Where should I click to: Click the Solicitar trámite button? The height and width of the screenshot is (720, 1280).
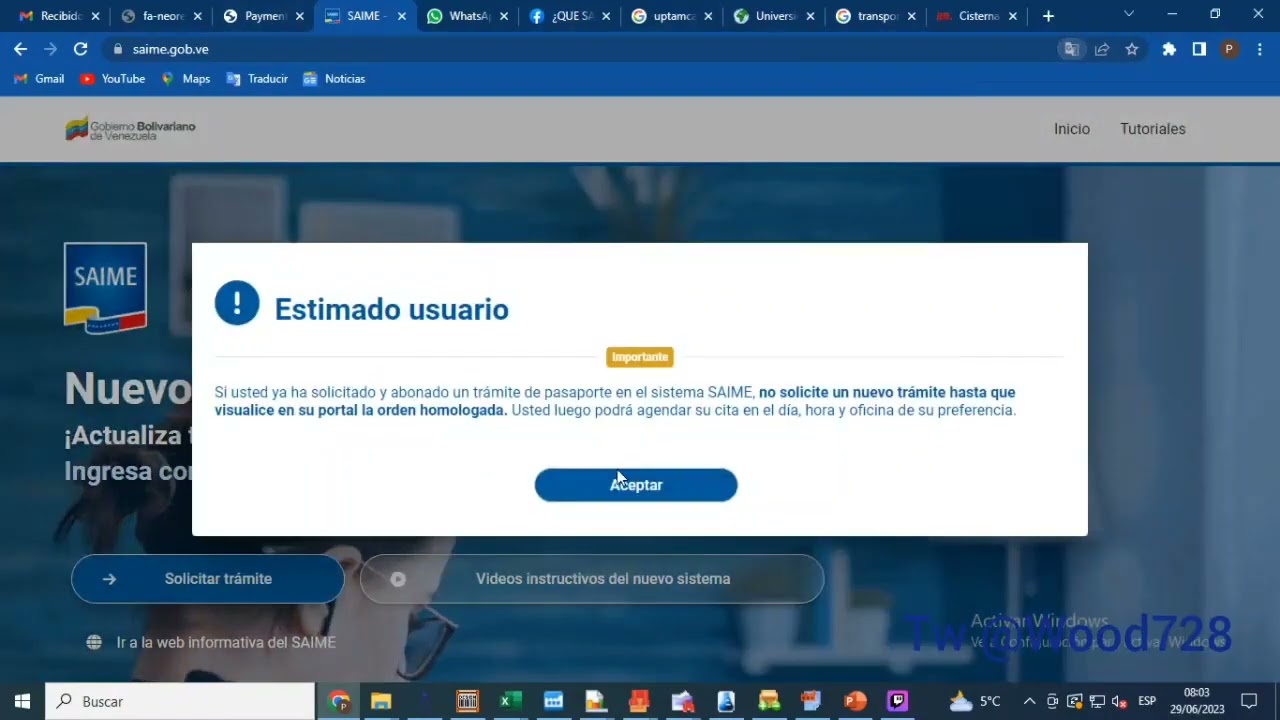(x=208, y=579)
